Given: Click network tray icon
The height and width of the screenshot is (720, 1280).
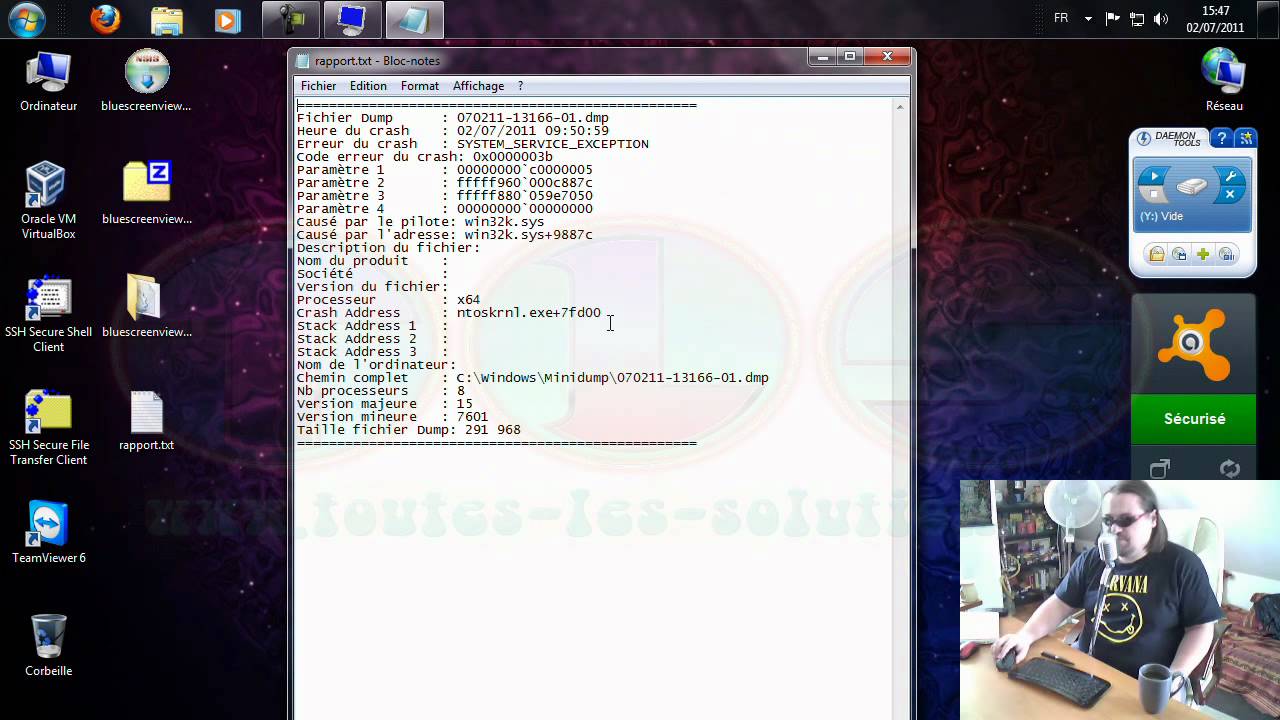Looking at the screenshot, I should 1137,19.
